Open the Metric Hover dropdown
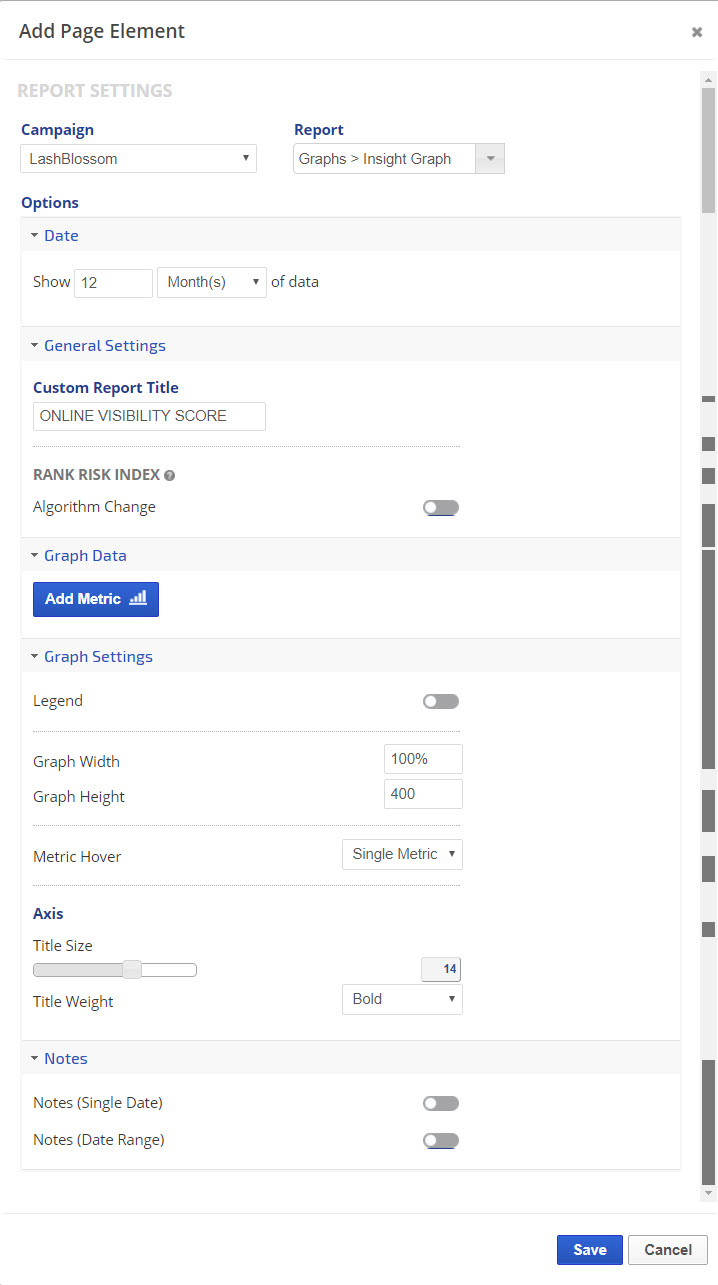The width and height of the screenshot is (718, 1285). (x=402, y=855)
